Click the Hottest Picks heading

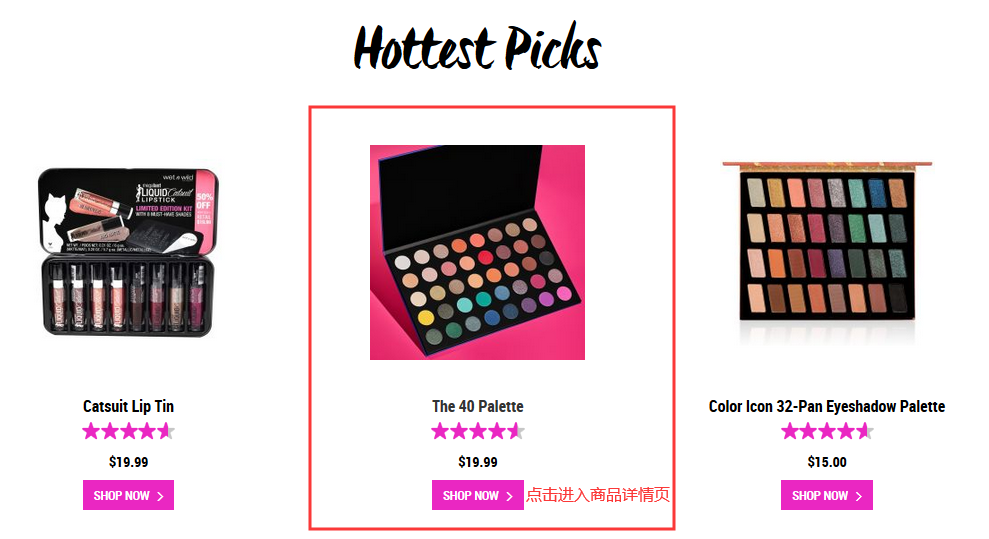click(477, 47)
